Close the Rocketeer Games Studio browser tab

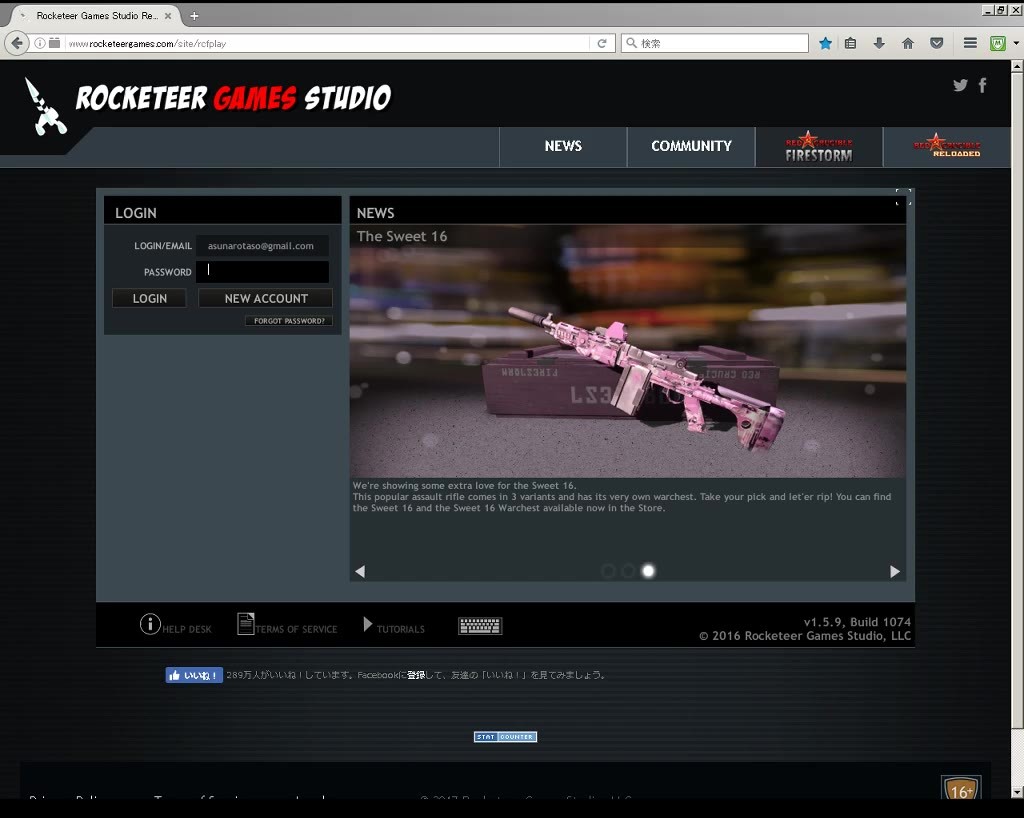(x=168, y=16)
